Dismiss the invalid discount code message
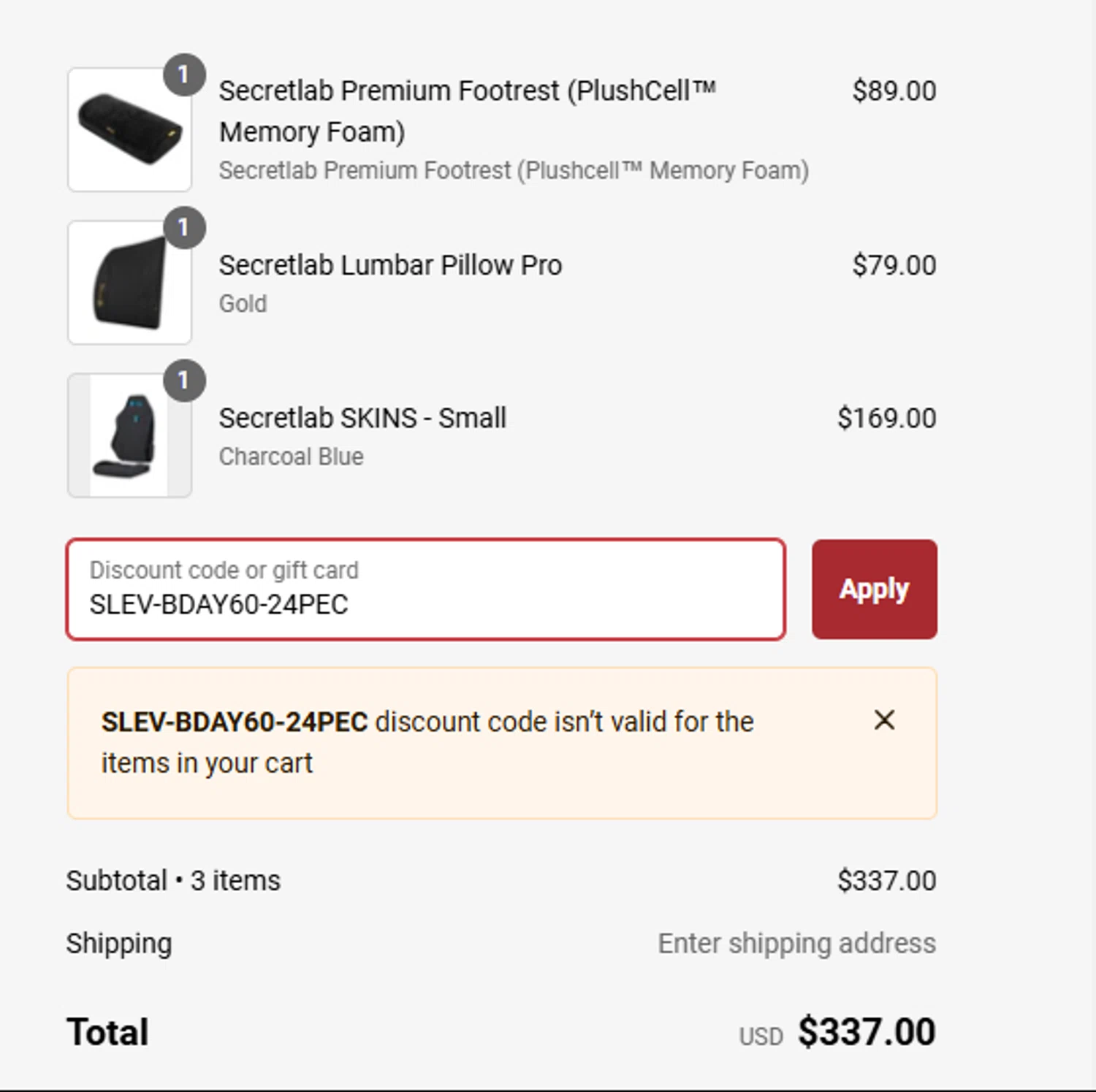Viewport: 1096px width, 1092px height. (x=884, y=720)
